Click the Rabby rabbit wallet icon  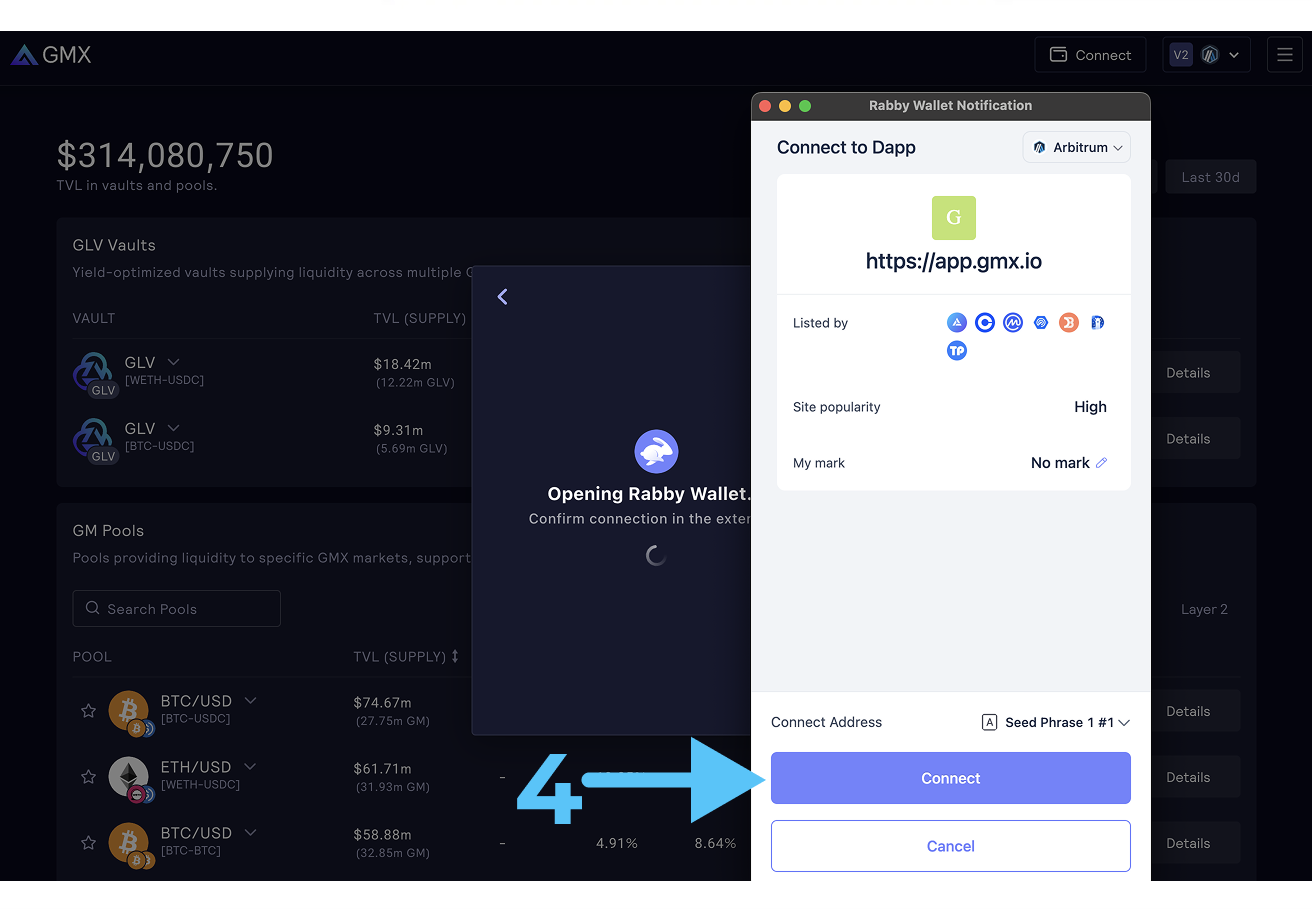click(x=656, y=452)
